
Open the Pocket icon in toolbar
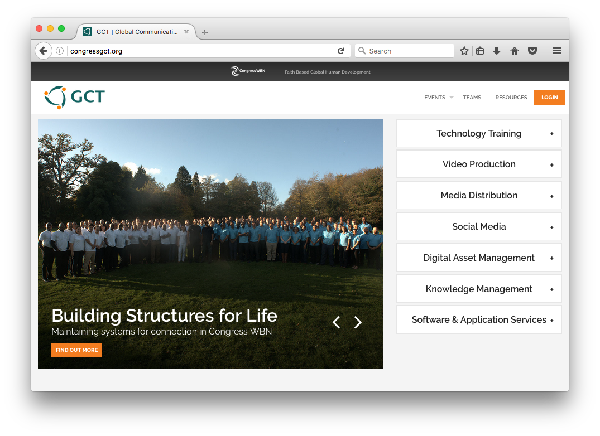(x=532, y=50)
